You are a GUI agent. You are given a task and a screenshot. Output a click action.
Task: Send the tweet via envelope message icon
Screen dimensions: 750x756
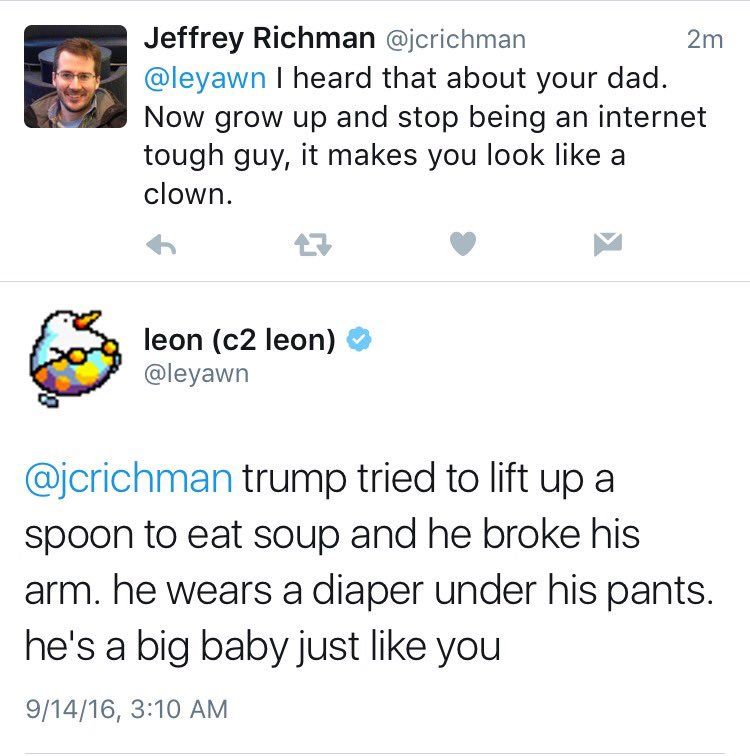(611, 243)
